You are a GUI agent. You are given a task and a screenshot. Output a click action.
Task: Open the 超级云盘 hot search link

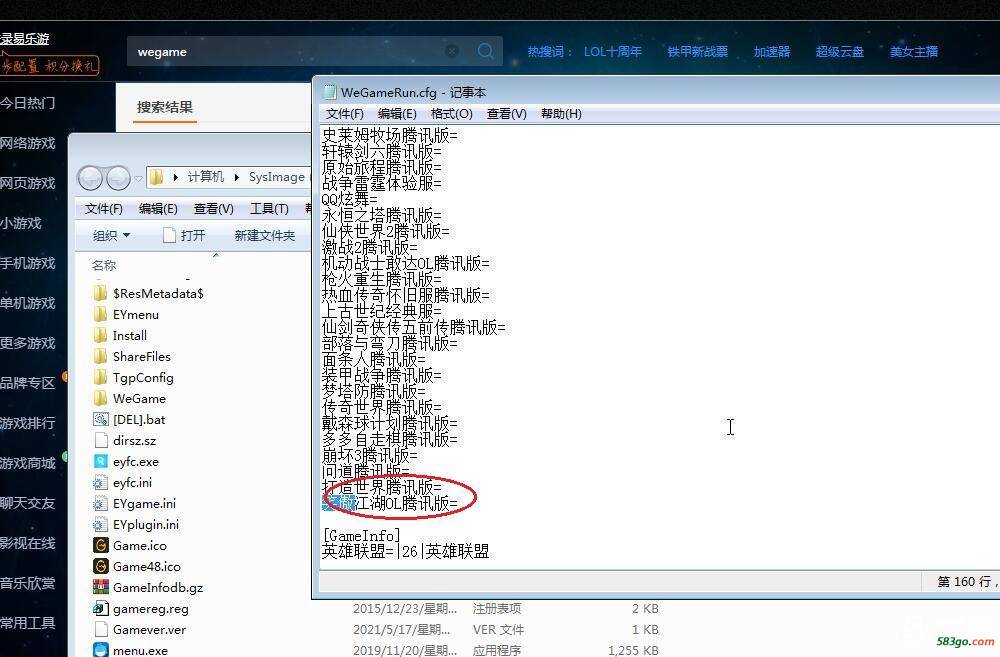[x=840, y=52]
